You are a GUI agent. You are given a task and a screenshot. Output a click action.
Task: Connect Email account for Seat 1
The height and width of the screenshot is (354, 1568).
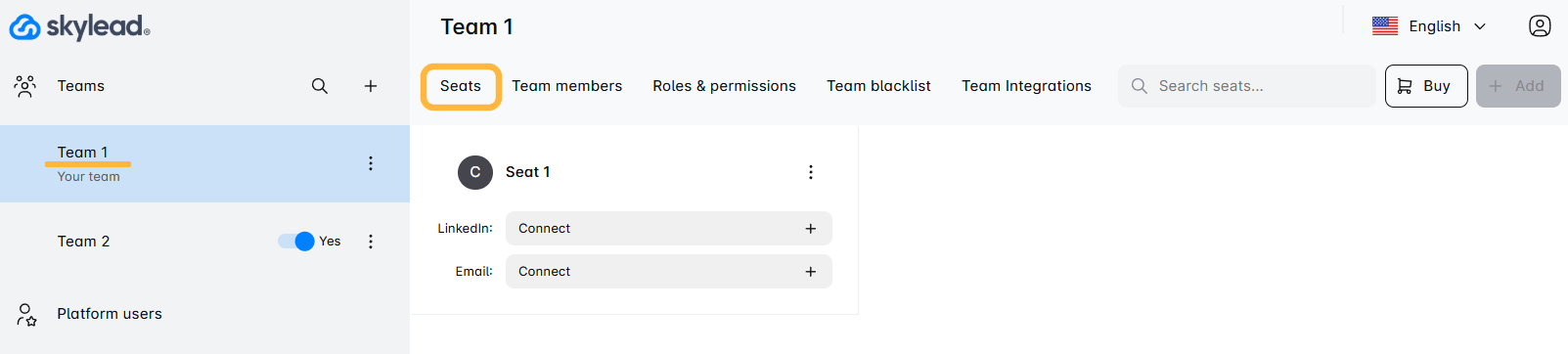[x=669, y=272]
